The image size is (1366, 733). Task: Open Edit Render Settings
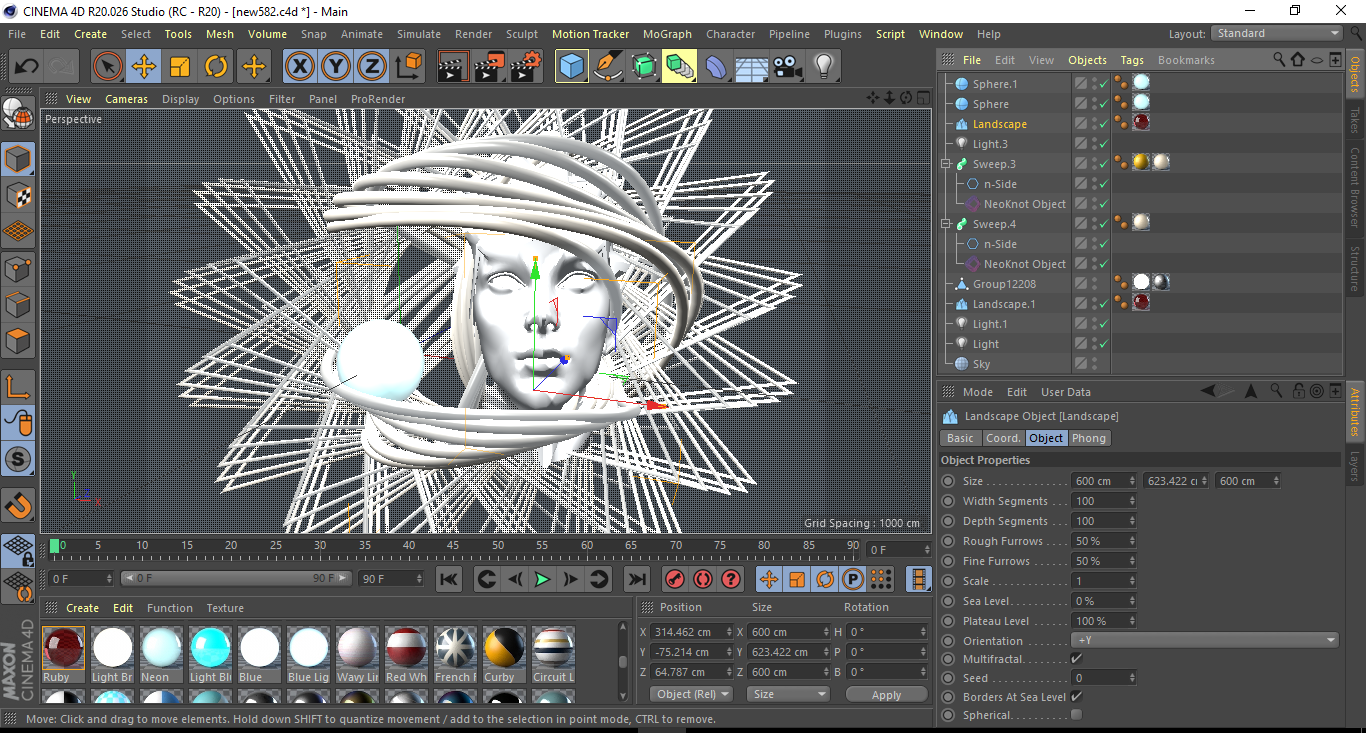[526, 67]
